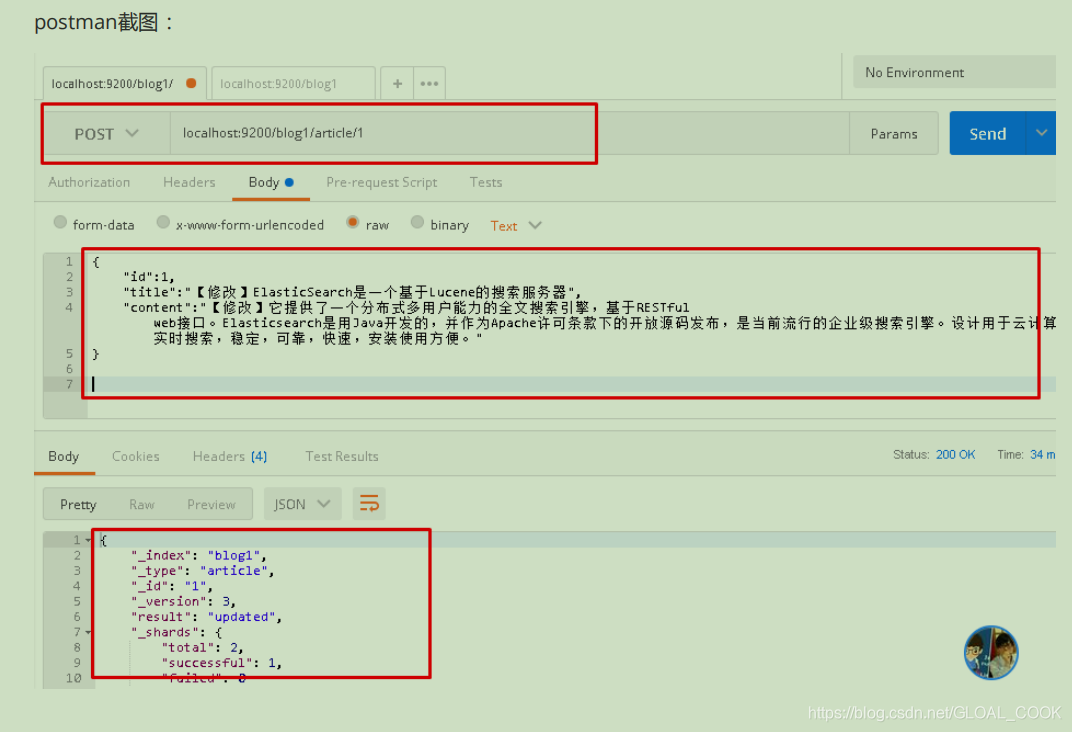Click the "_version": 3 response line
Viewport: 1072px width, 732px height.
click(184, 601)
